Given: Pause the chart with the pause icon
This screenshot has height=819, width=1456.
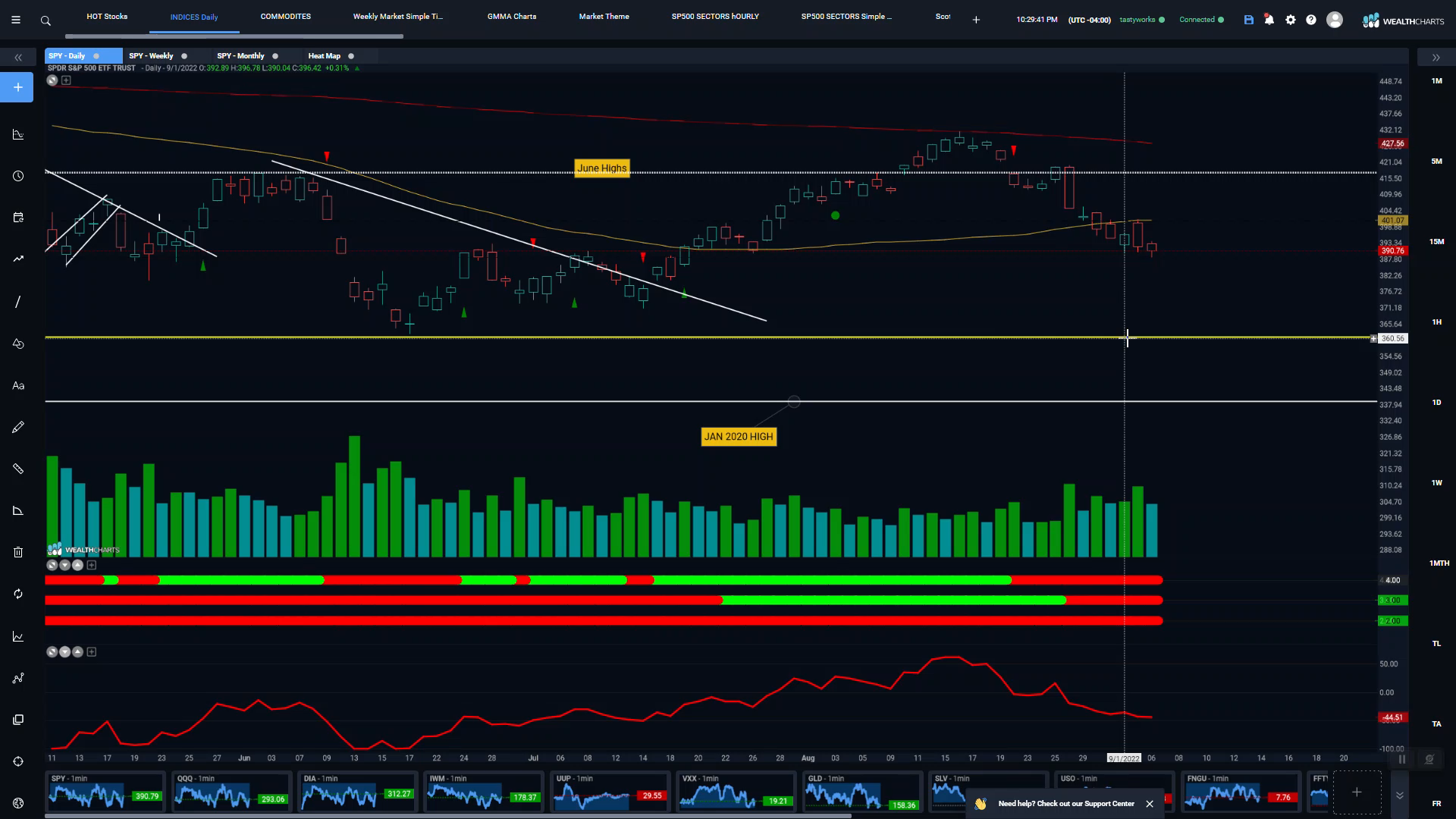Looking at the screenshot, I should coord(1402,759).
